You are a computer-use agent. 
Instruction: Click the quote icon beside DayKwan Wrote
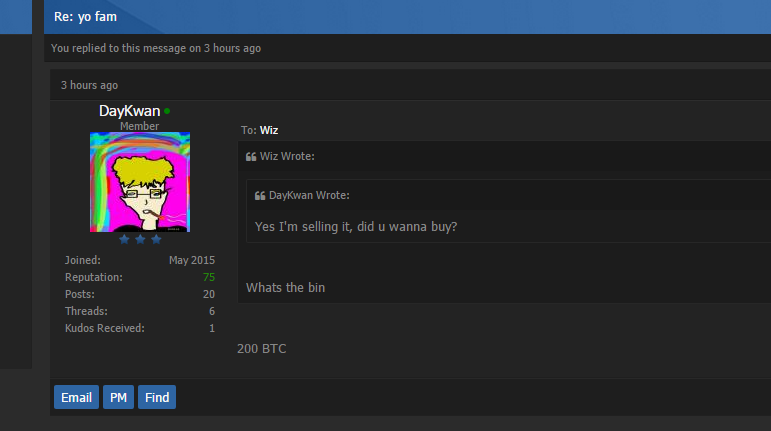(260, 196)
